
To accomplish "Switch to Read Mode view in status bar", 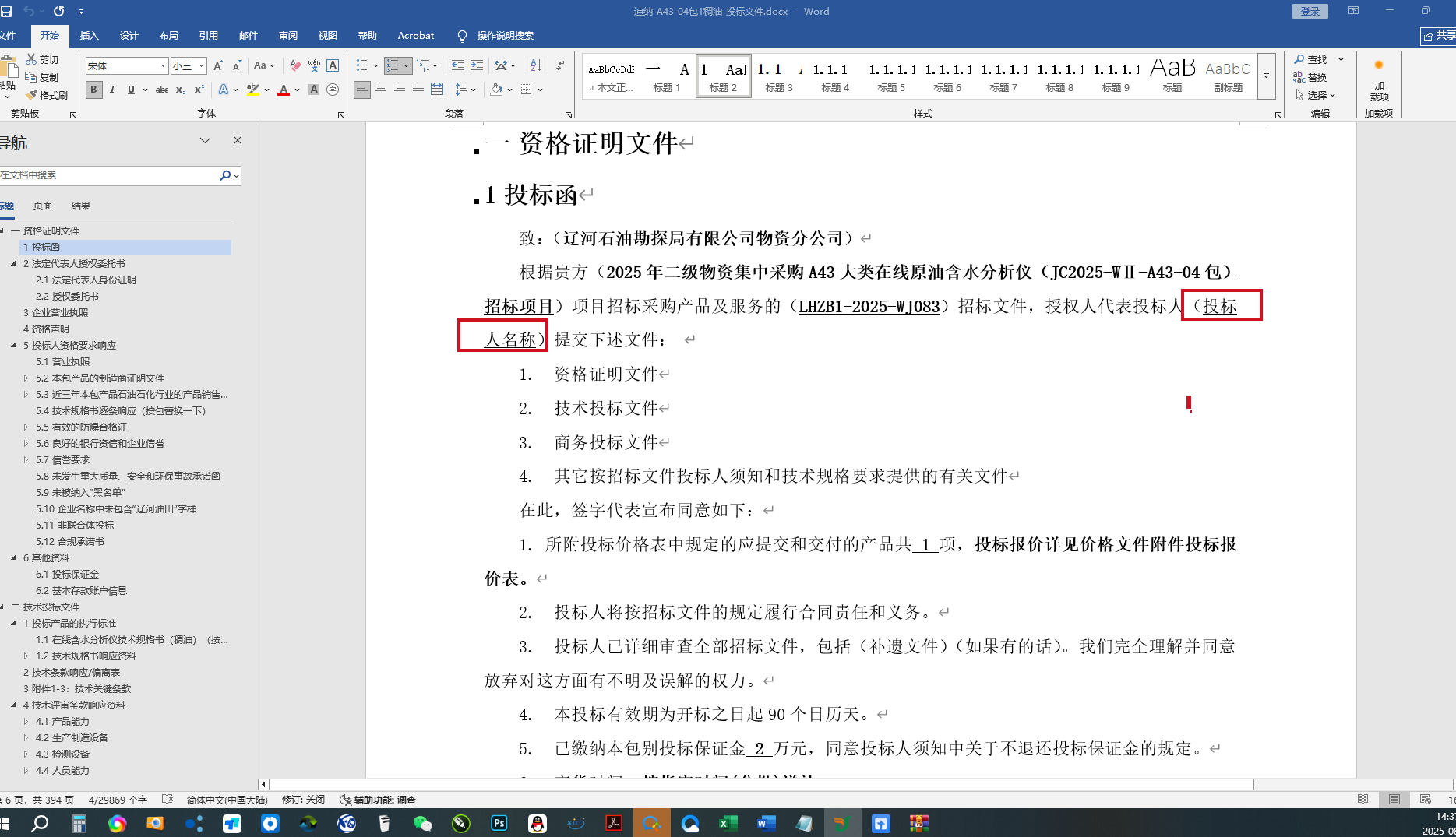I will coord(1363,800).
